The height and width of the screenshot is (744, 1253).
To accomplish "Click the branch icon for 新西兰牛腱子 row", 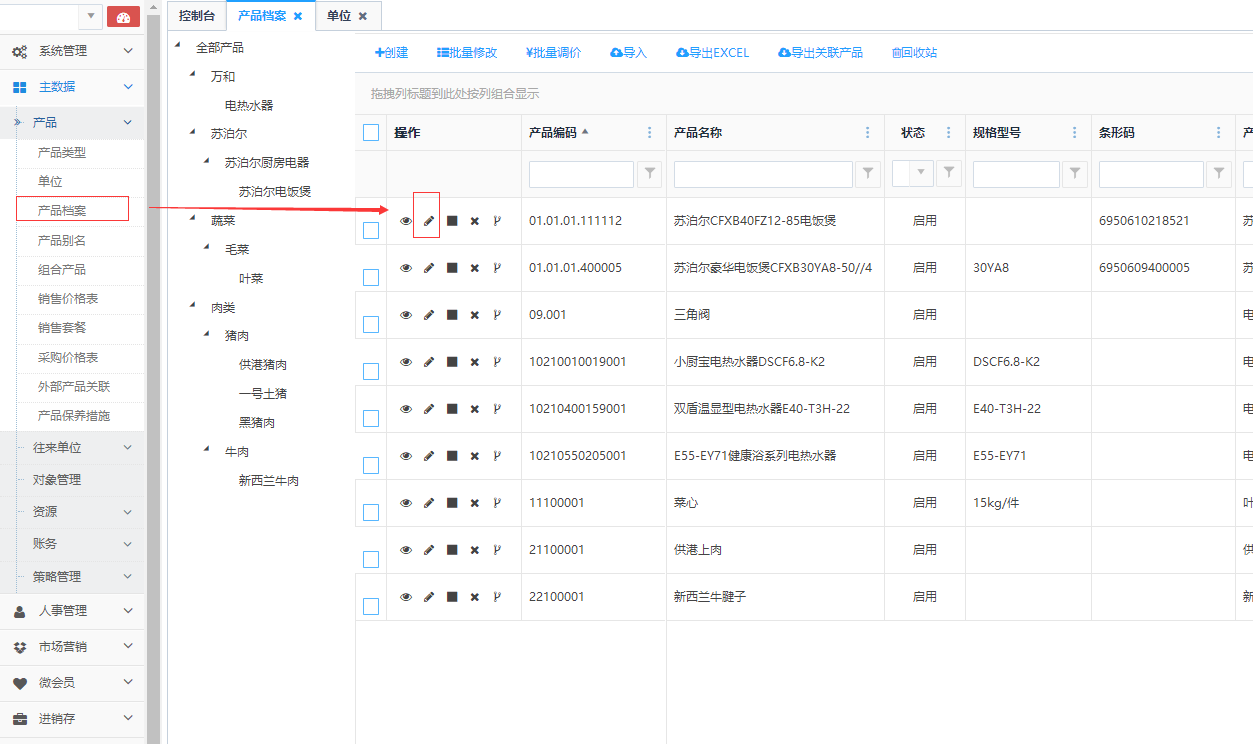I will (x=497, y=597).
